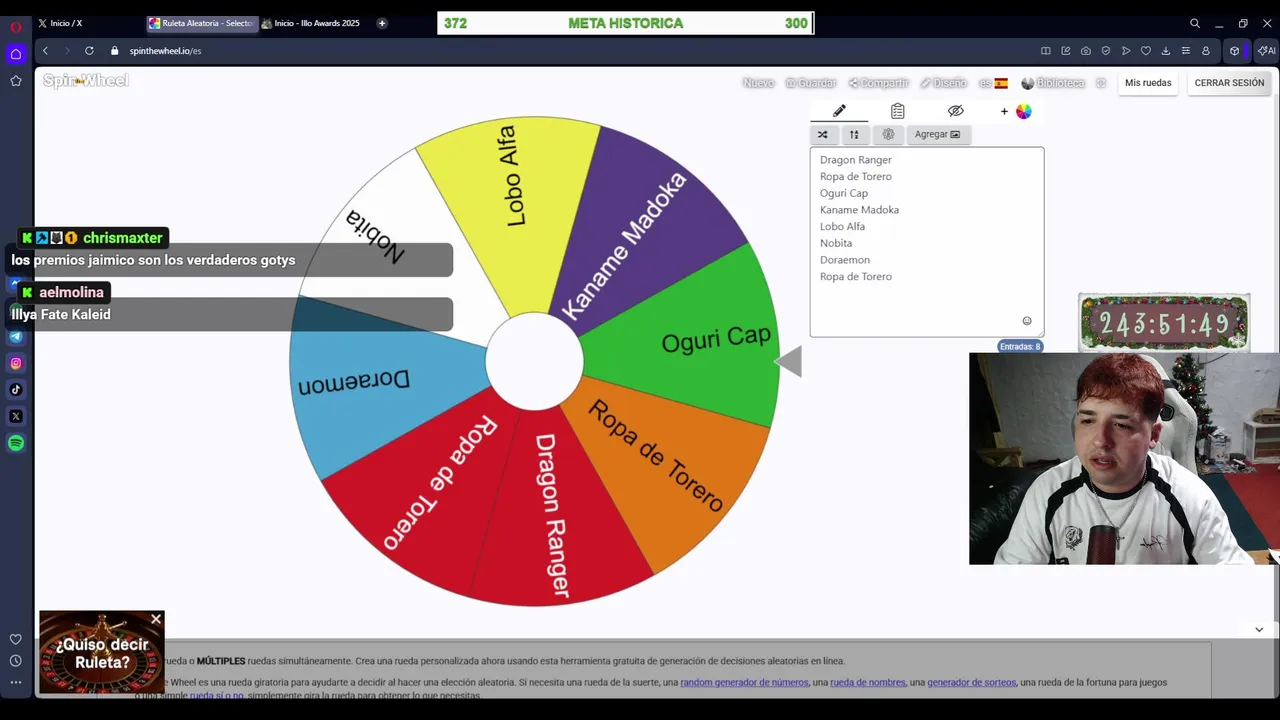This screenshot has height=720, width=1280.
Task: Click the Entradas: 8 counter badge
Action: pos(1020,346)
